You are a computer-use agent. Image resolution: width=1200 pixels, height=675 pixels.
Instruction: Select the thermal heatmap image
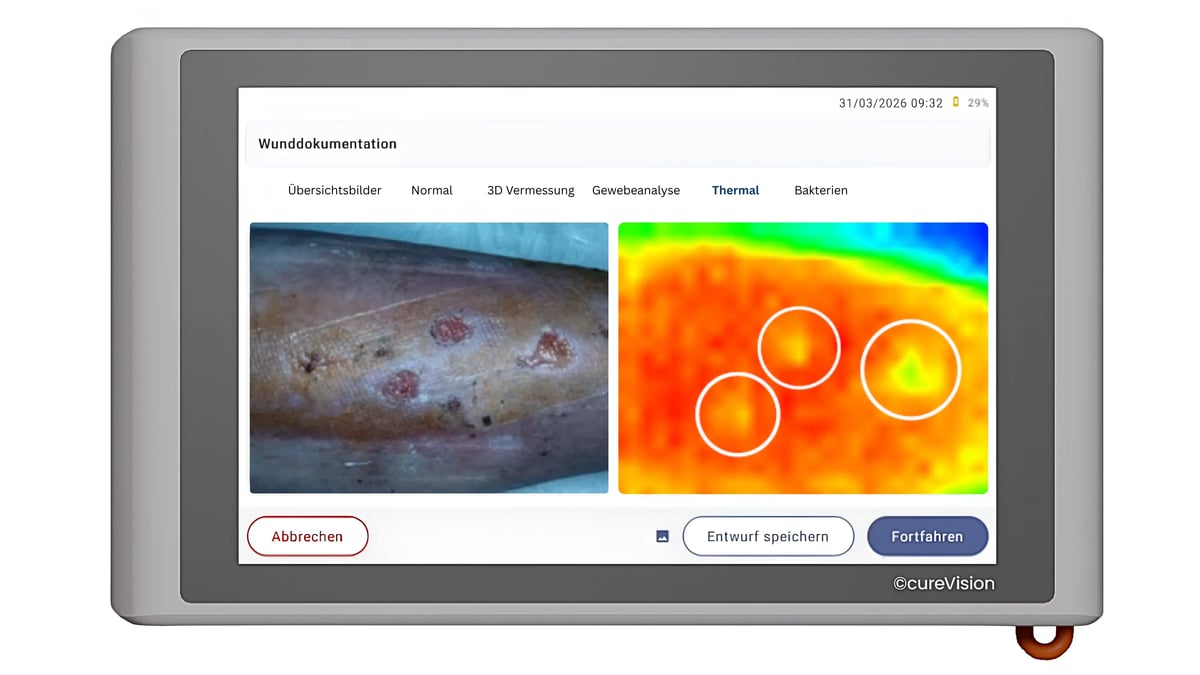803,358
